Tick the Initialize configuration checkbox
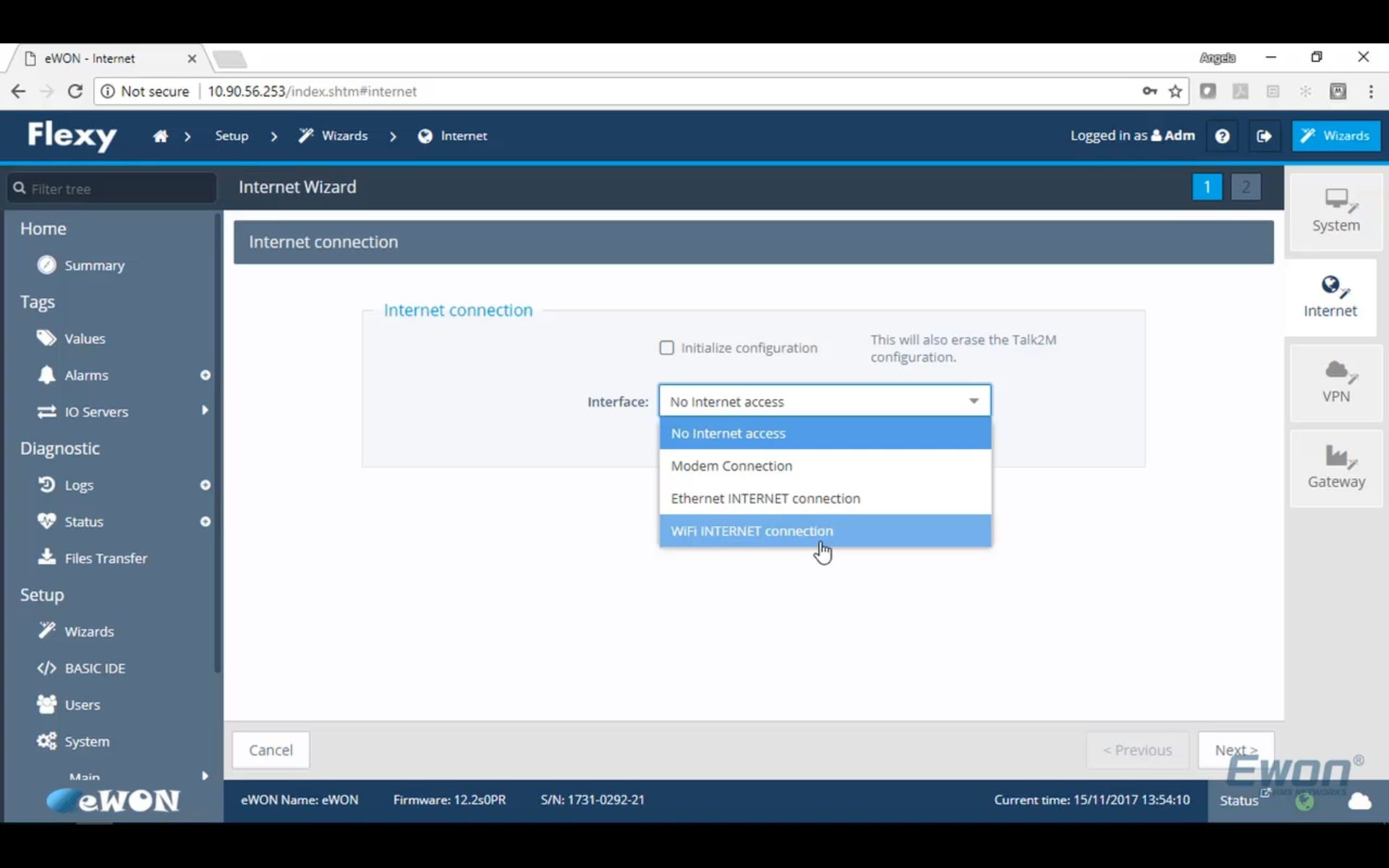1389x868 pixels. click(x=666, y=348)
